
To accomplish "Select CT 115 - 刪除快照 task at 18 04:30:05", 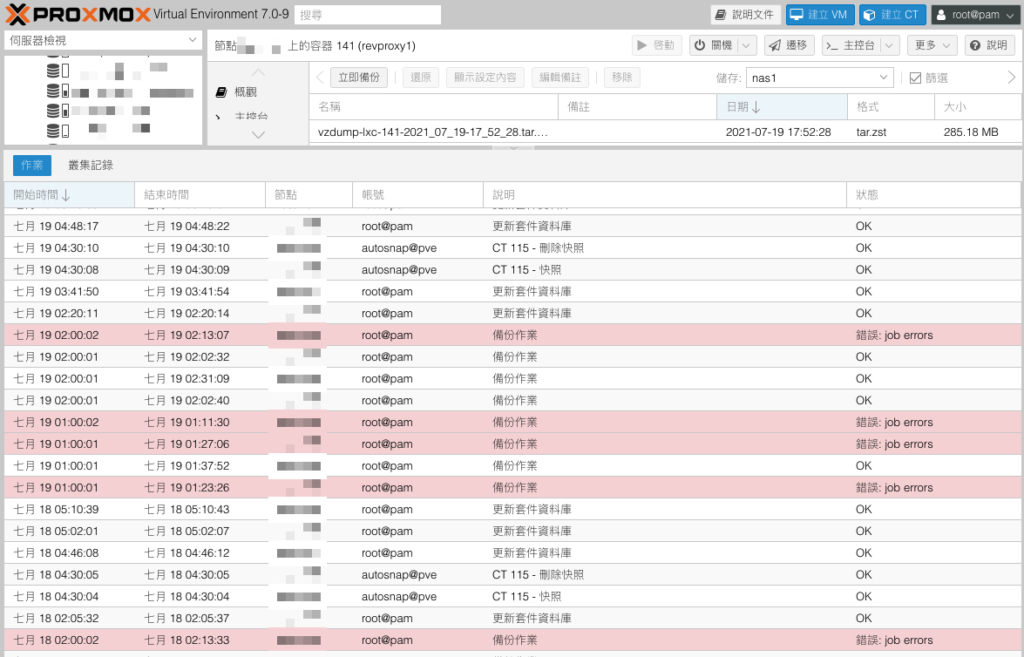I will pyautogui.click(x=512, y=575).
